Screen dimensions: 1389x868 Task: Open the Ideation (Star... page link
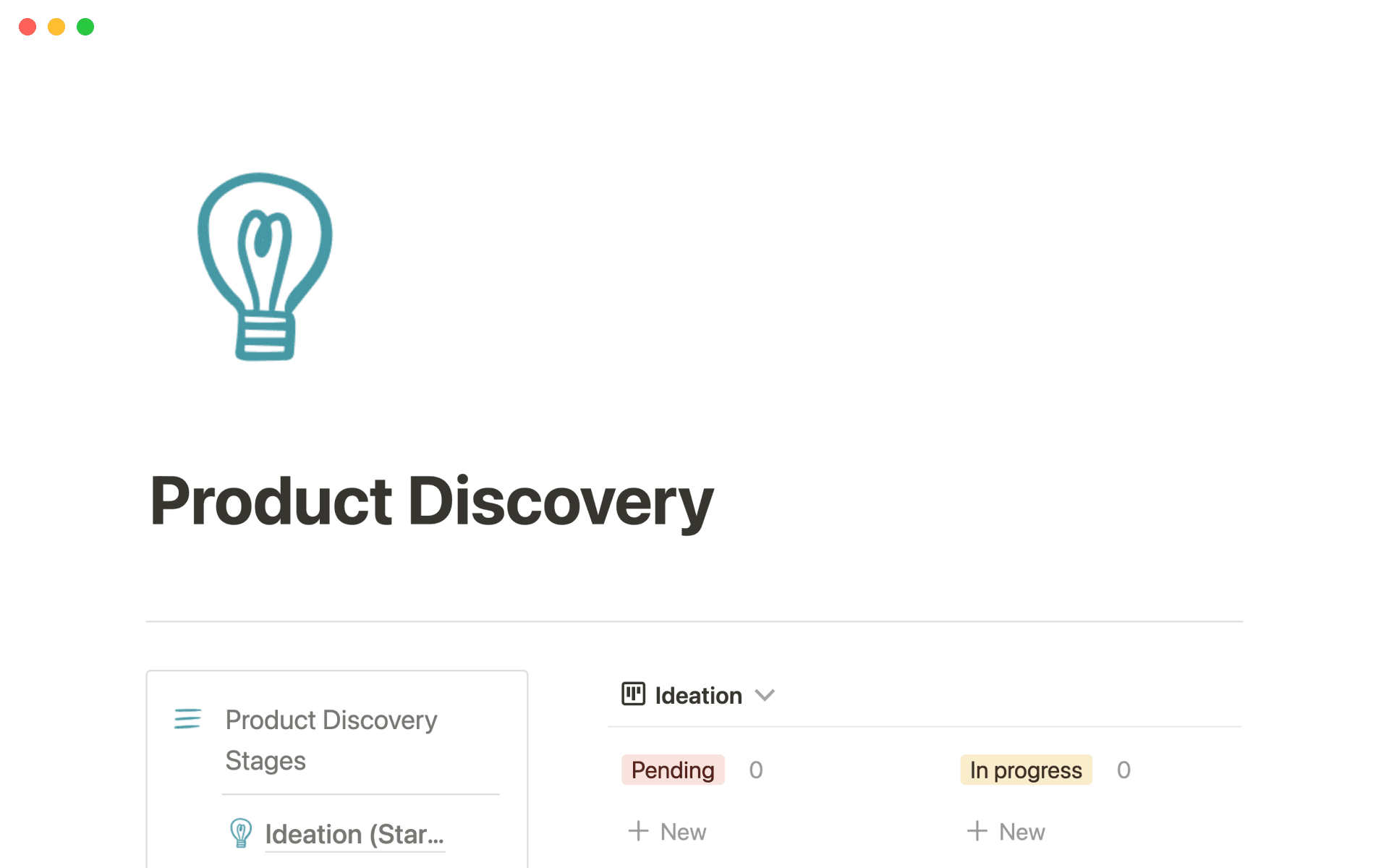(x=354, y=834)
